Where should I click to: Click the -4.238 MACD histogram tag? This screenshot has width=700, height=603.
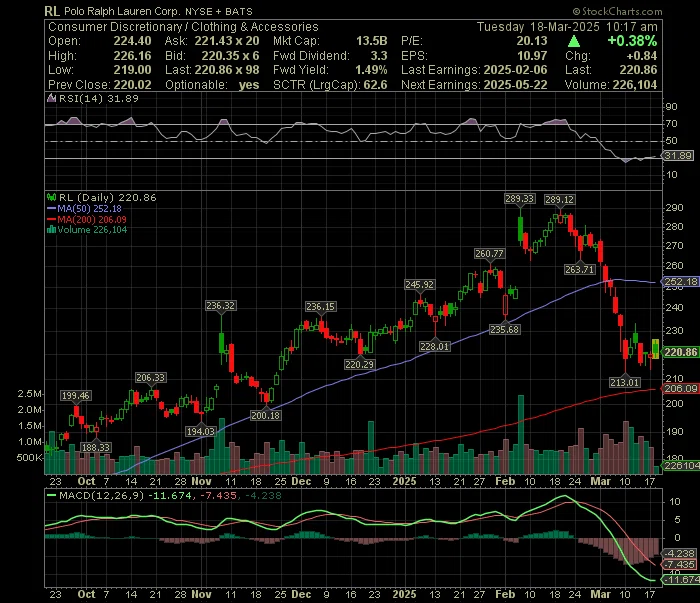tap(679, 553)
